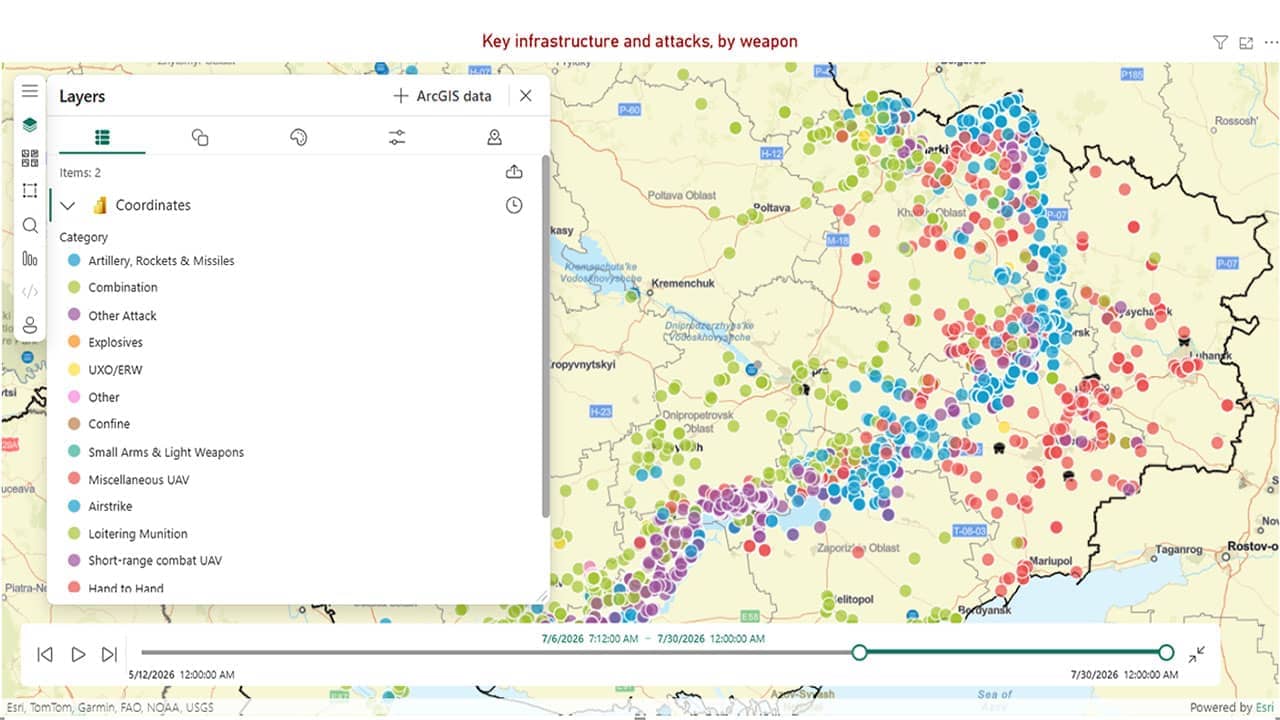1280x720 pixels.
Task: Open the visual Filter funnel icon
Action: point(1220,42)
